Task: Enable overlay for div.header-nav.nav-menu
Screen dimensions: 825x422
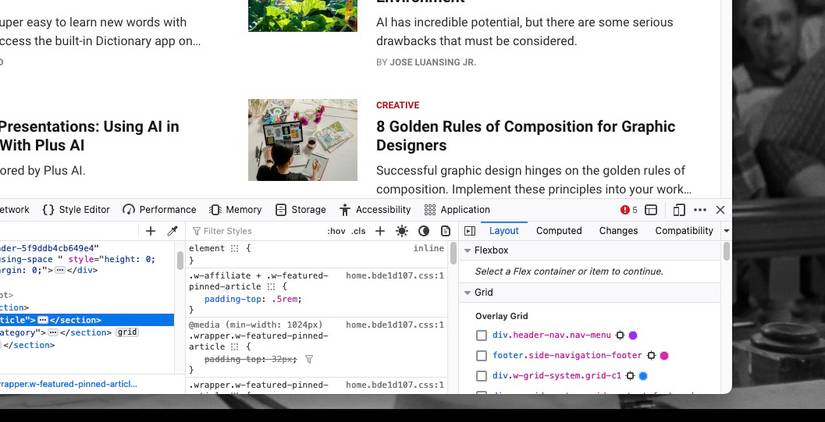Action: [481, 335]
